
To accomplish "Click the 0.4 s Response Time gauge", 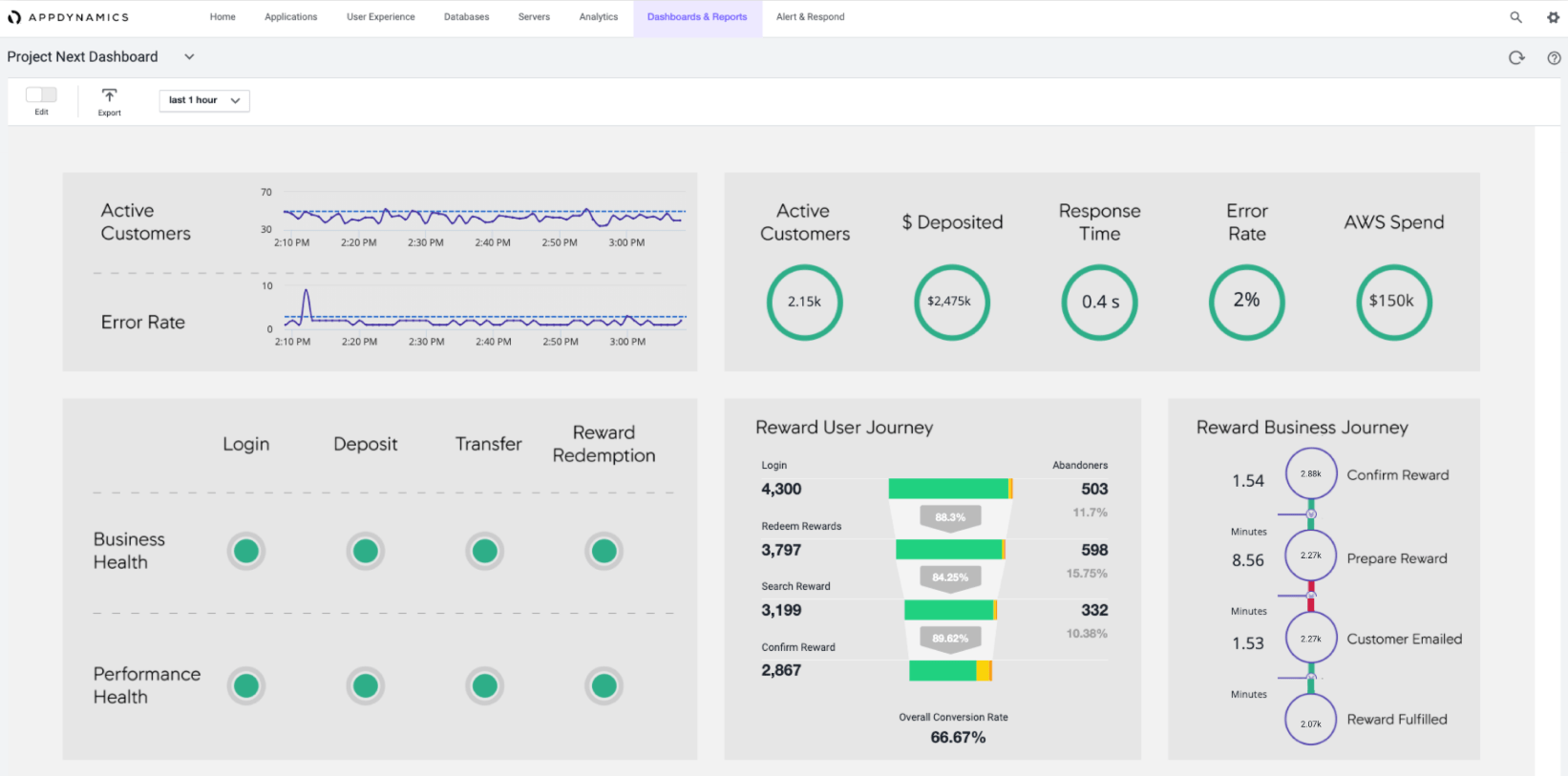I will (x=1099, y=302).
